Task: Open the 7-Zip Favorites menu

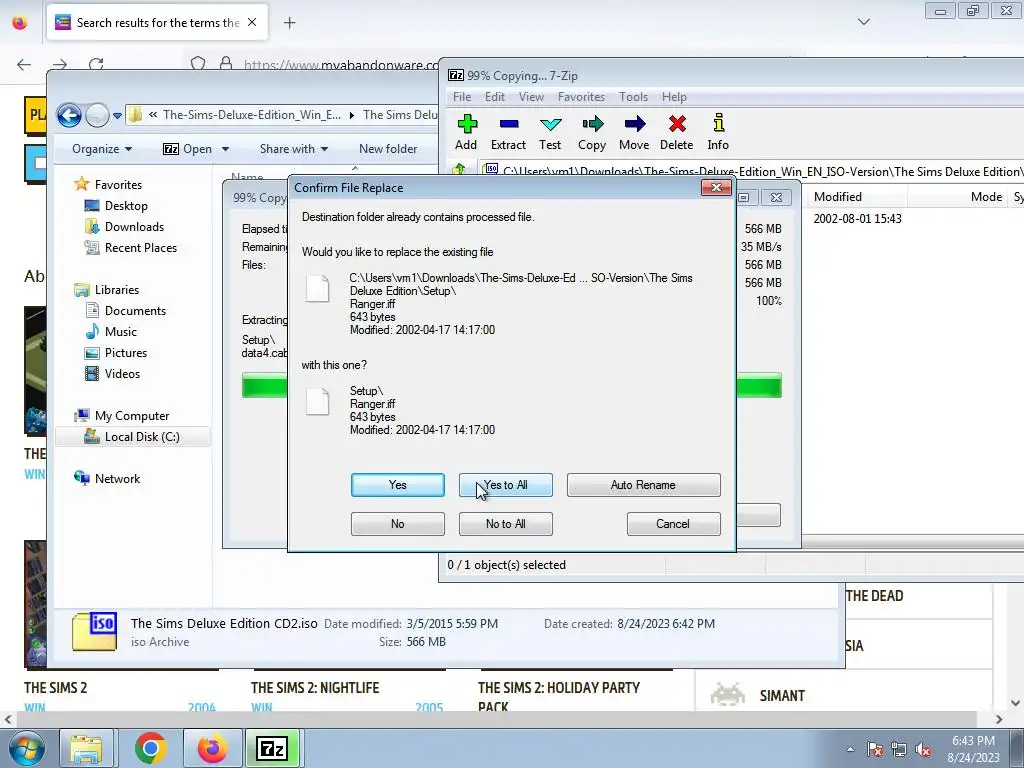Action: click(x=581, y=97)
